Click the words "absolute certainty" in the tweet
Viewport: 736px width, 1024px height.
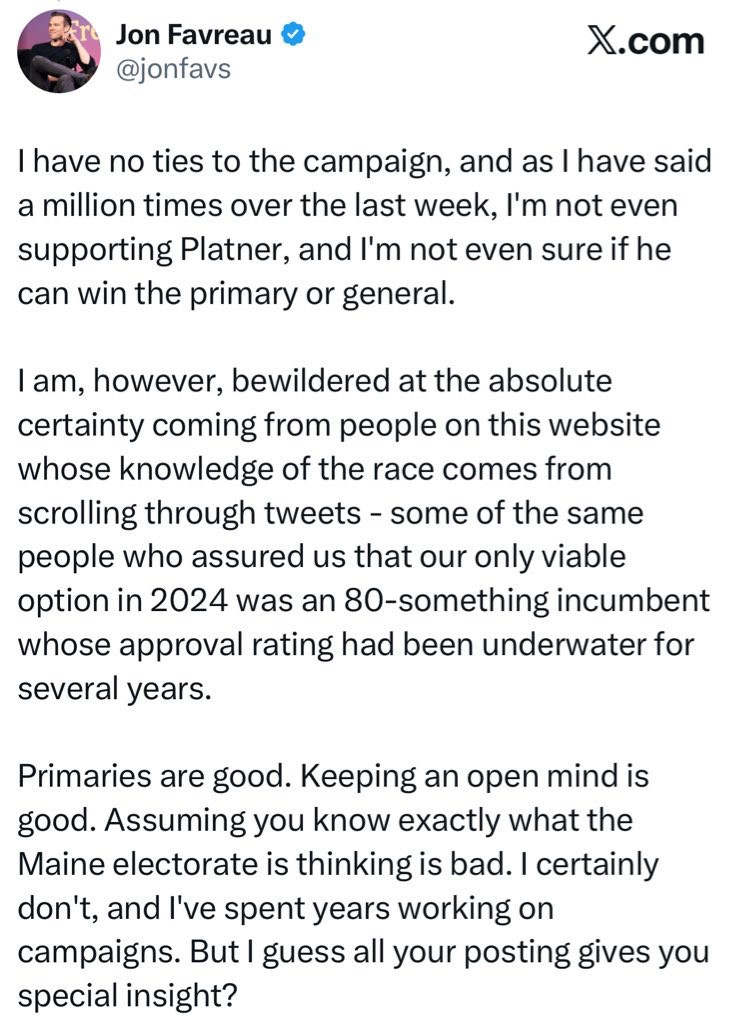[x=565, y=381]
